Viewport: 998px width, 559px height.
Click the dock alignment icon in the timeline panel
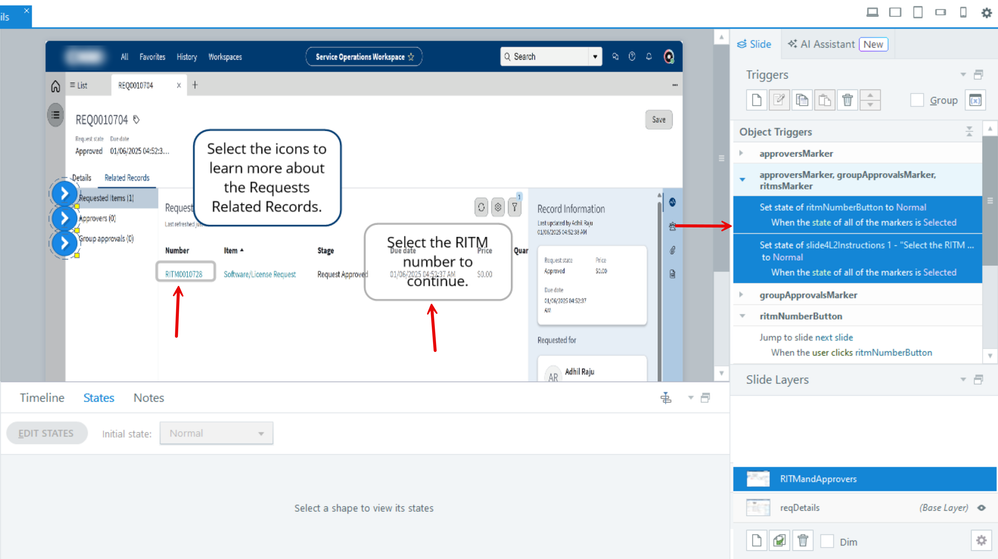click(x=666, y=398)
